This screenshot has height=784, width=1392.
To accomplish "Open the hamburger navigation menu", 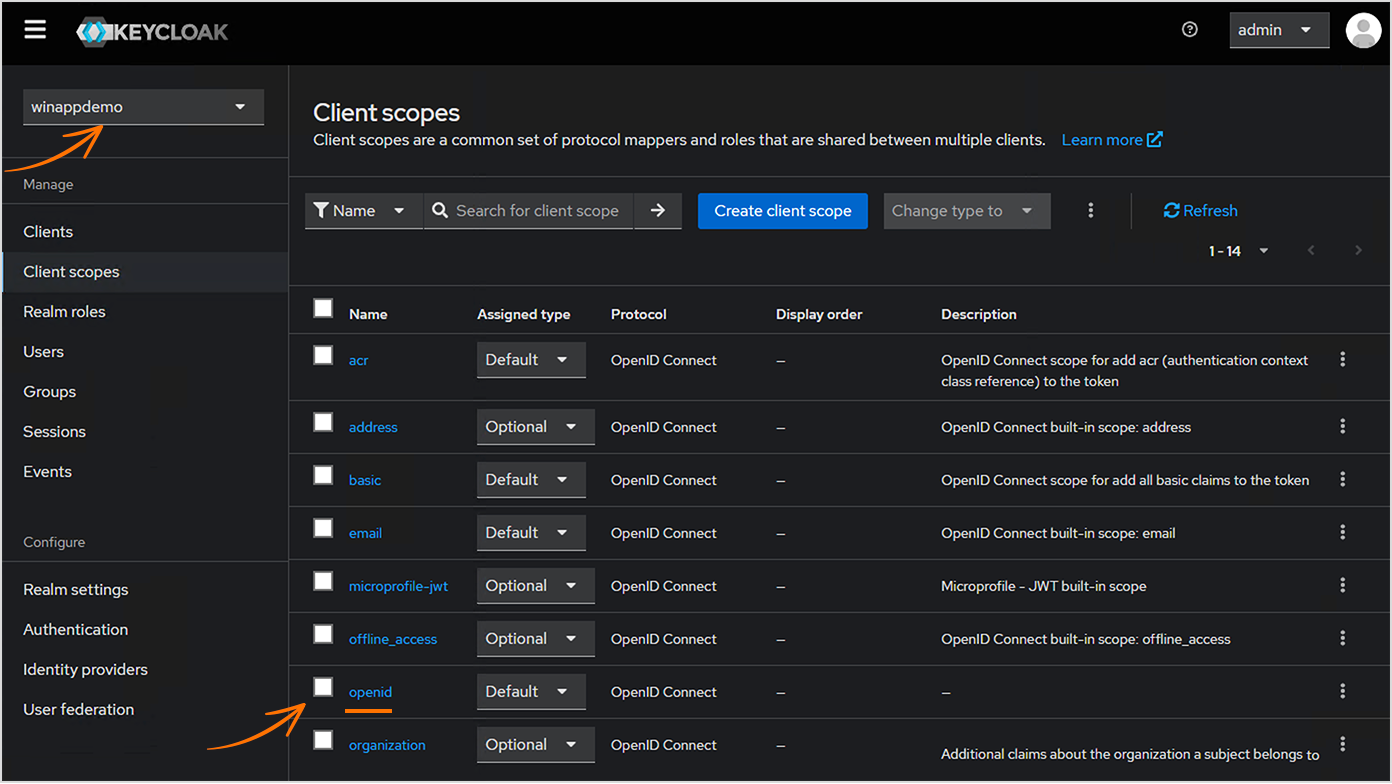I will 35,30.
